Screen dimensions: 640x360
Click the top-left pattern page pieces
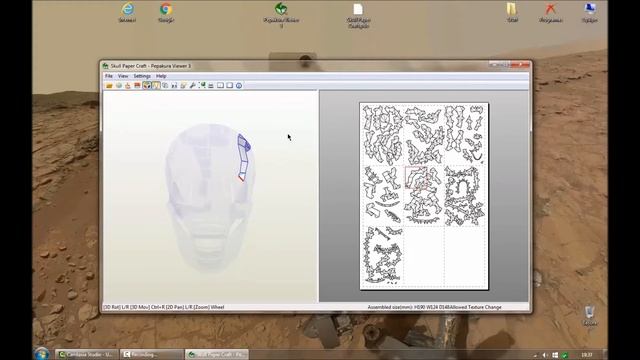pyautogui.click(x=383, y=135)
